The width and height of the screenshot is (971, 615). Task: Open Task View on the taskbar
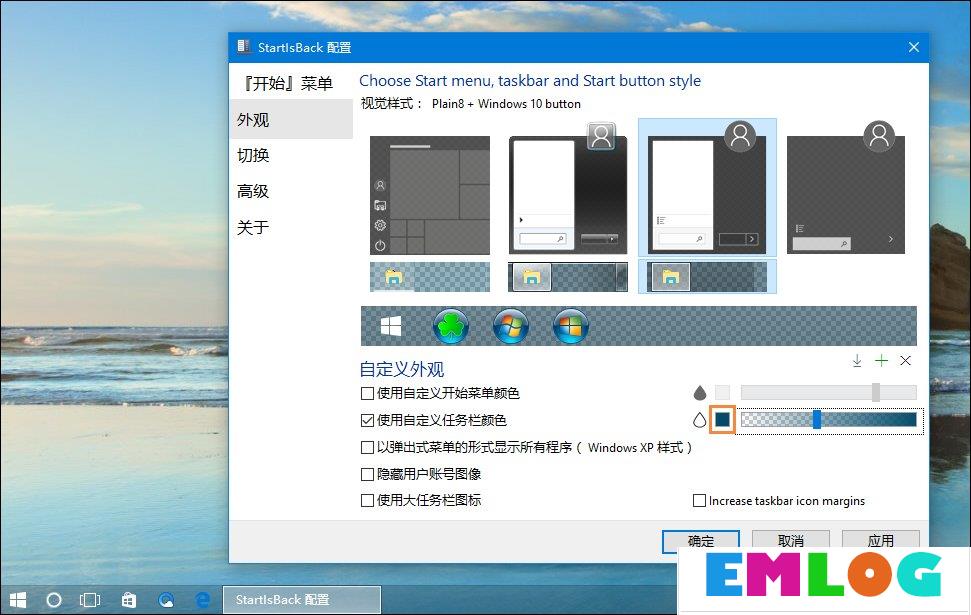coord(90,600)
